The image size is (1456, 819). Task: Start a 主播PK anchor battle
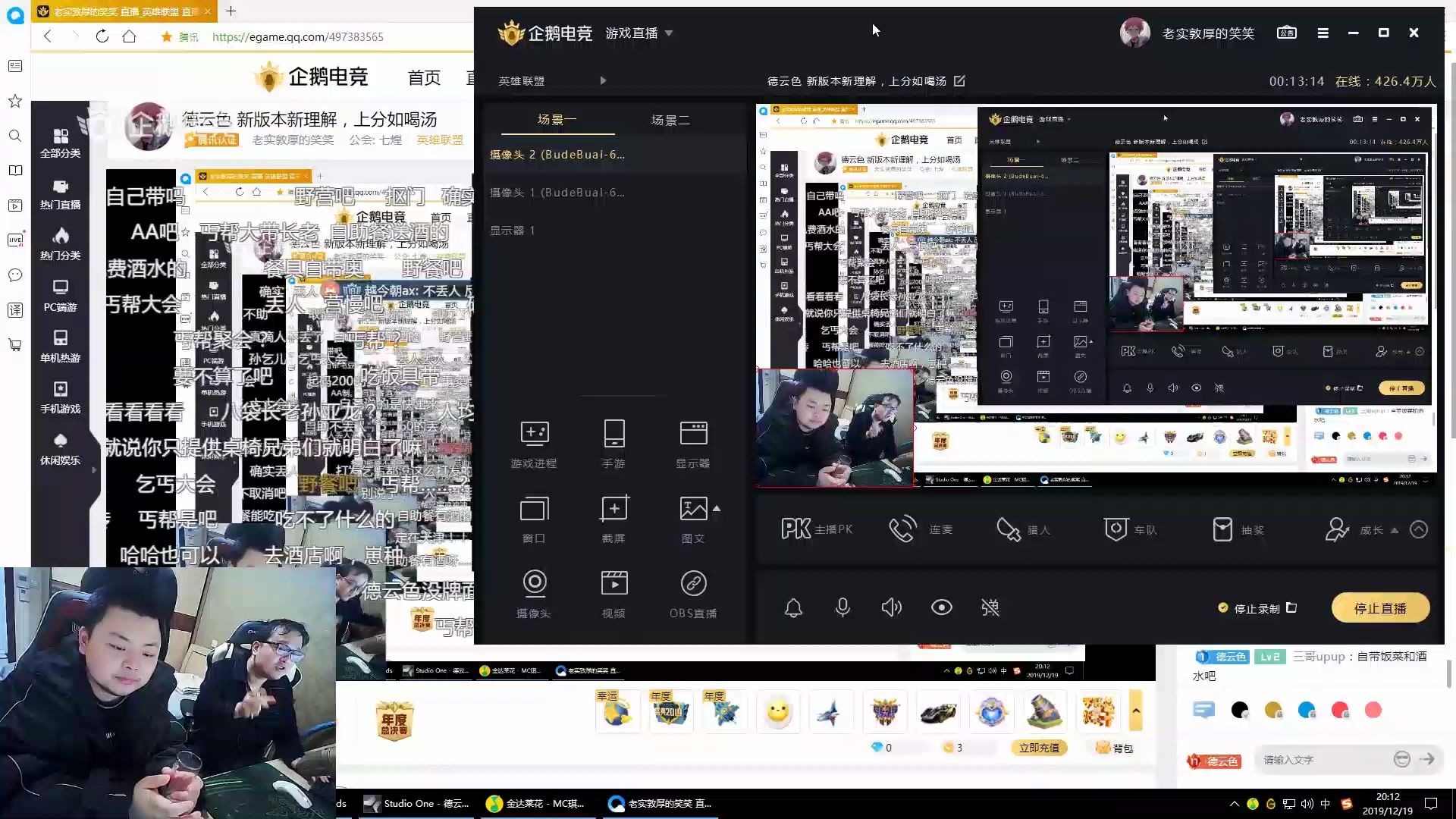[x=816, y=529]
